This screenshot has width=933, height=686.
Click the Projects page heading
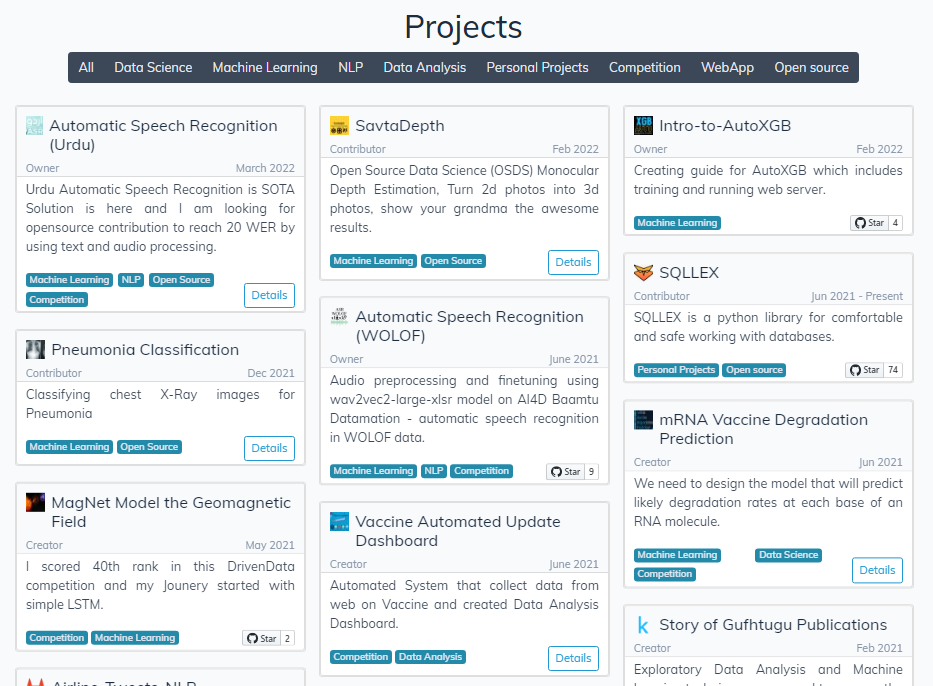click(x=463, y=27)
